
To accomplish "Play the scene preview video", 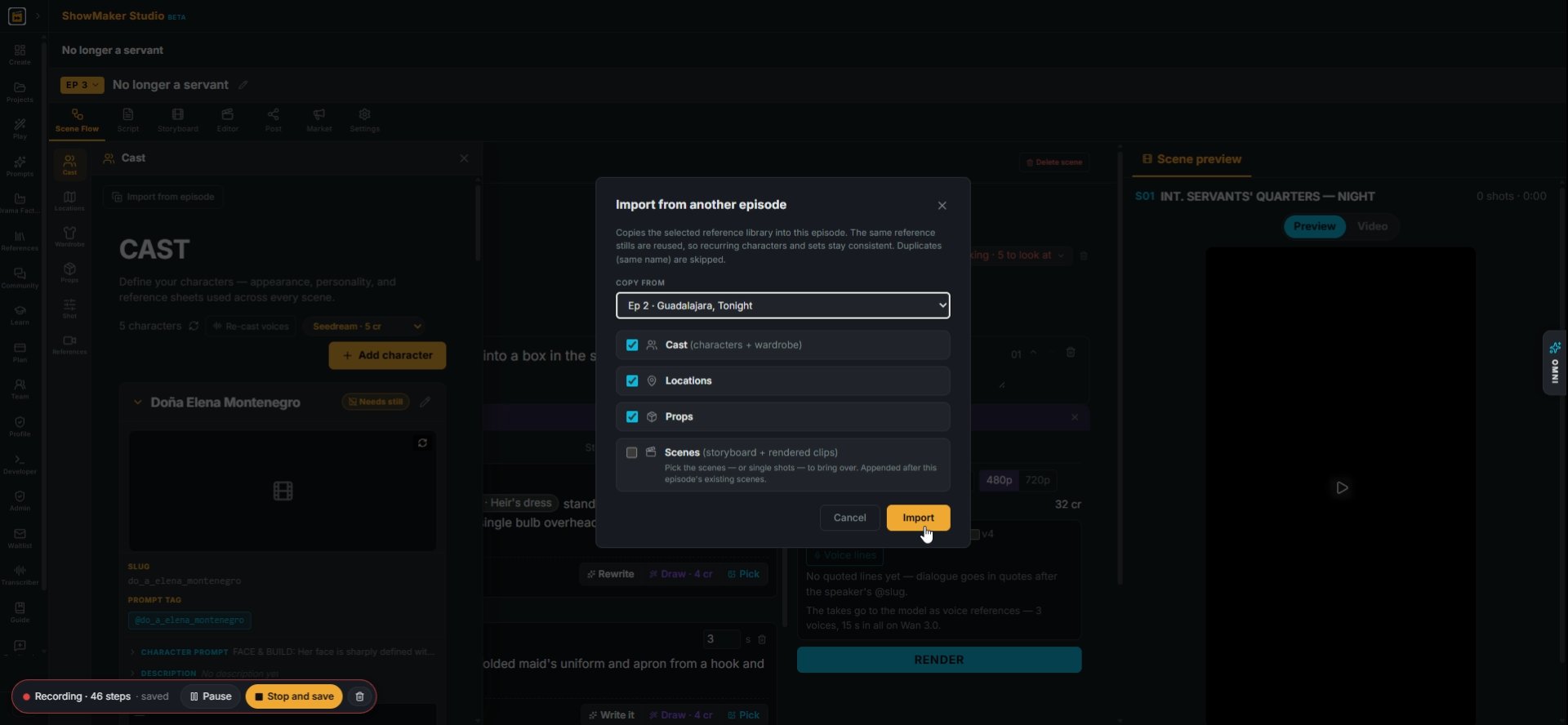I will click(x=1341, y=487).
